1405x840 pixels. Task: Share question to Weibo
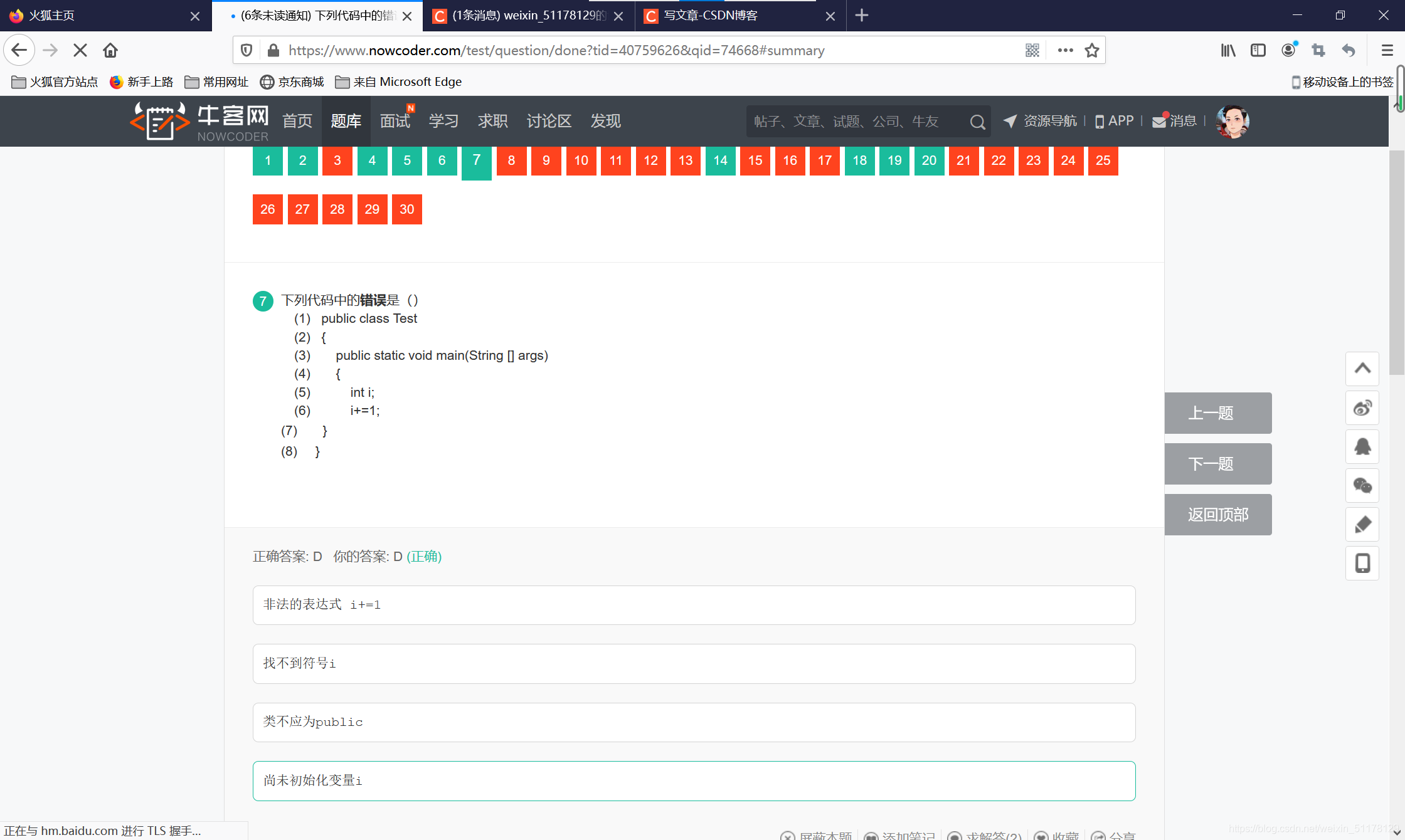[1362, 408]
